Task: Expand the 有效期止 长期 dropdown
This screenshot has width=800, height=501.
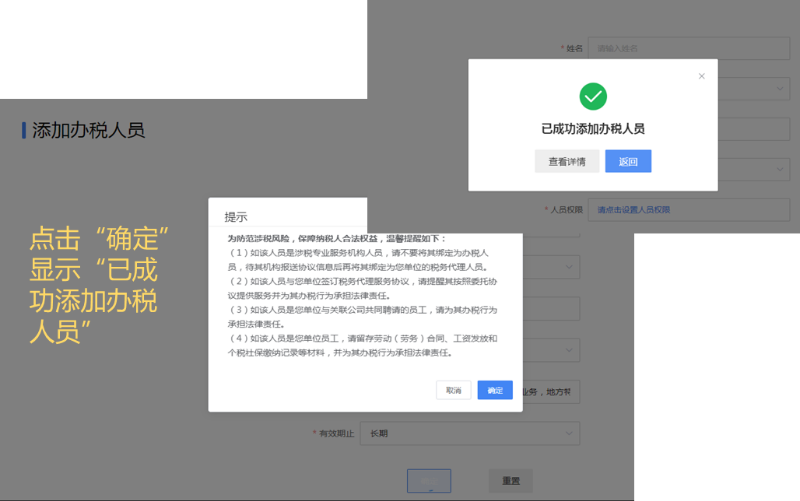Action: 470,434
